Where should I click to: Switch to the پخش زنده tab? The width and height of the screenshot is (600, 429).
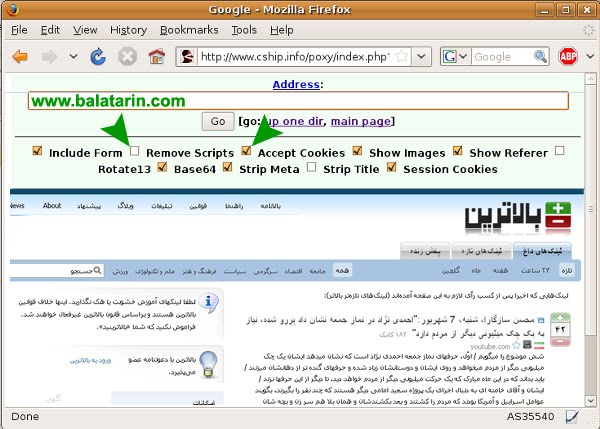[x=425, y=251]
